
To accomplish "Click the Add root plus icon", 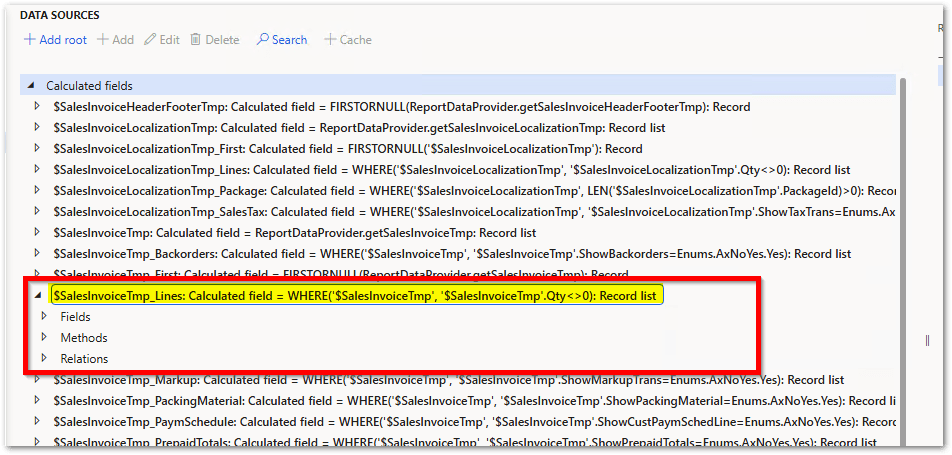I will pyautogui.click(x=30, y=40).
